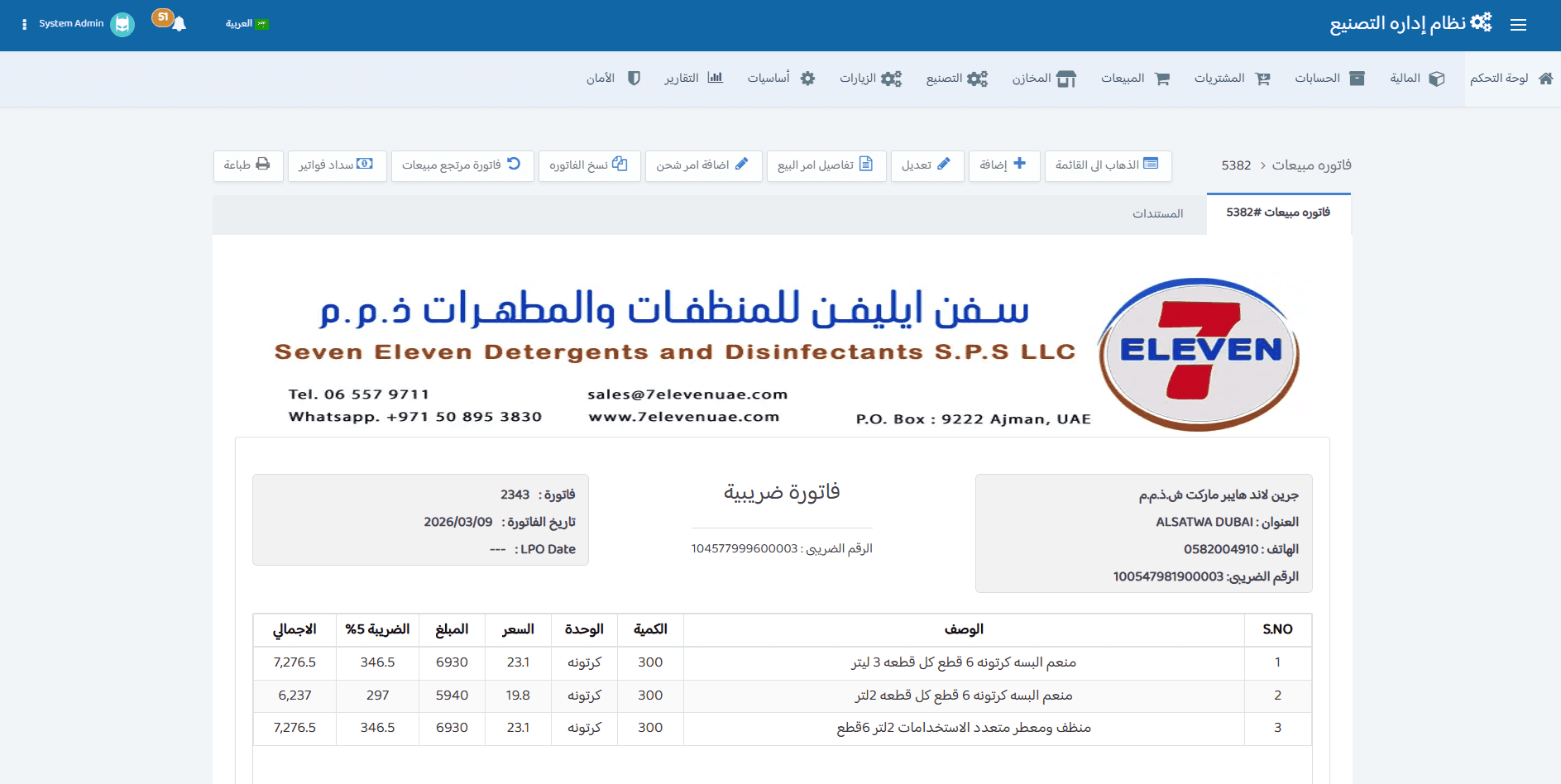Open التقارير reports menu

click(x=693, y=79)
